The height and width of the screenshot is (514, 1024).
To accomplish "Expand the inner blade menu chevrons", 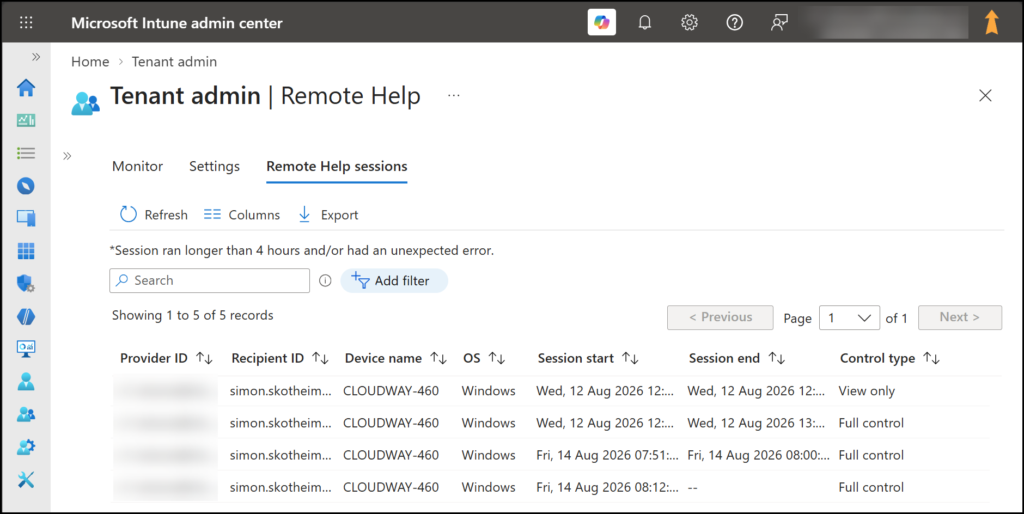I will click(x=67, y=155).
